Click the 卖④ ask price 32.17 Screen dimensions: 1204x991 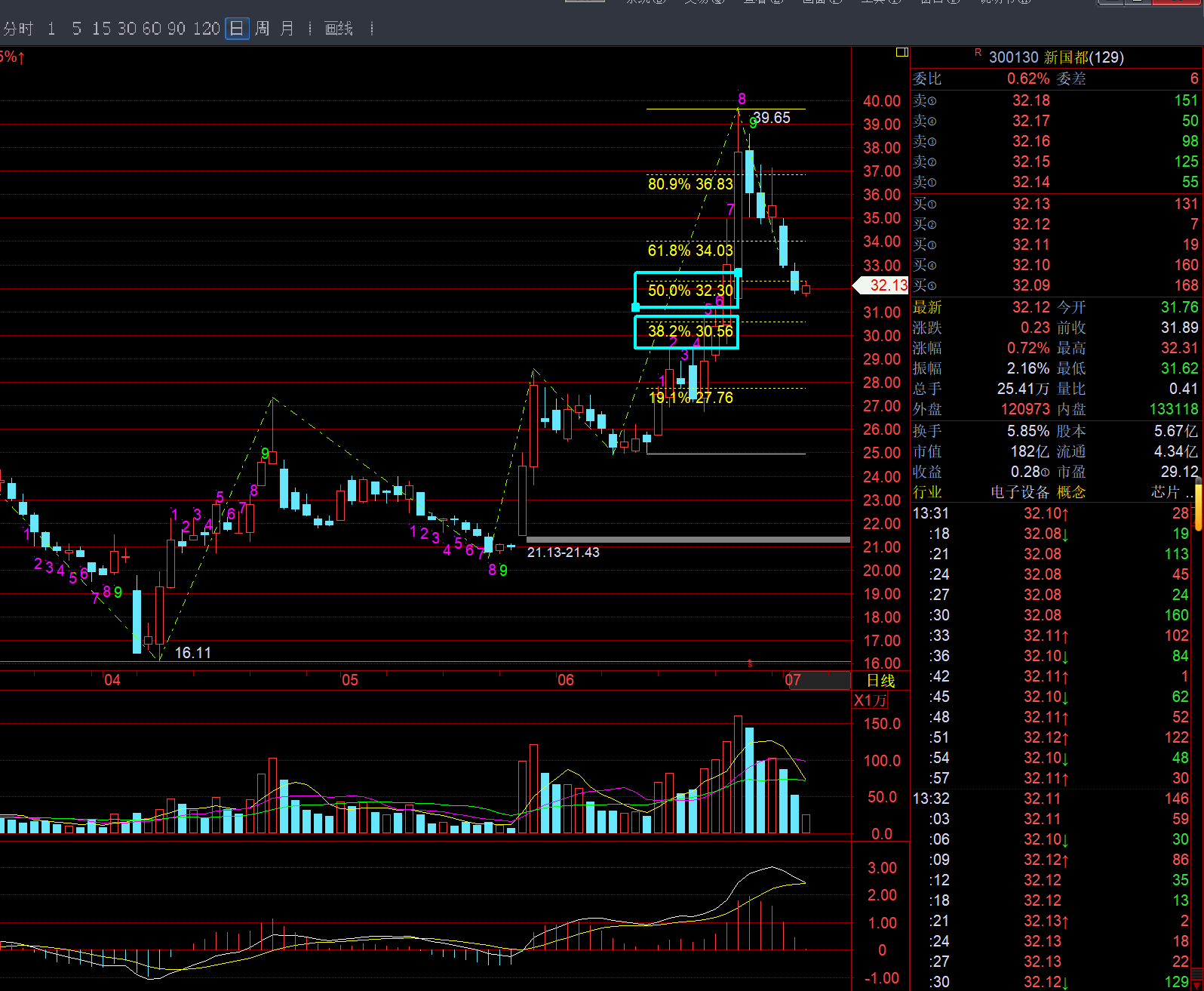(x=1031, y=121)
